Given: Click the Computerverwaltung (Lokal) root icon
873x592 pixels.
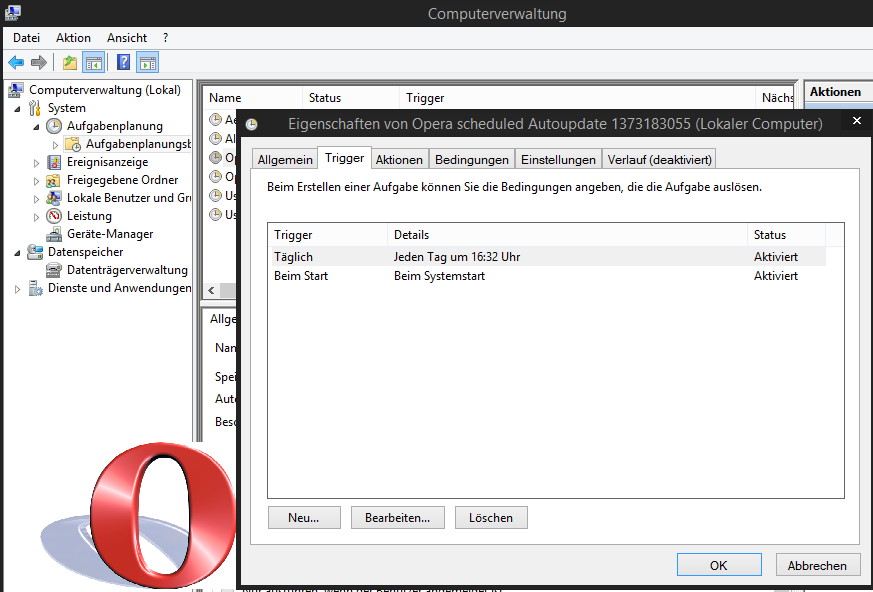Looking at the screenshot, I should 16,90.
